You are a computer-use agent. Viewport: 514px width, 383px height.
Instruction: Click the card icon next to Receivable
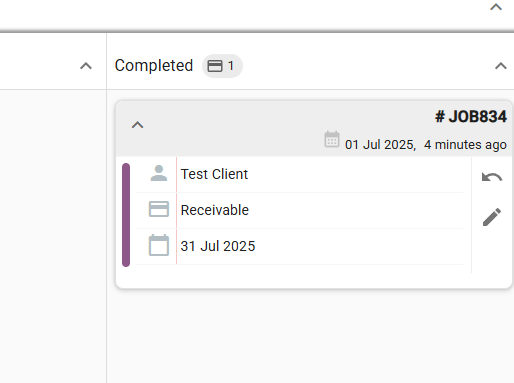tap(159, 209)
